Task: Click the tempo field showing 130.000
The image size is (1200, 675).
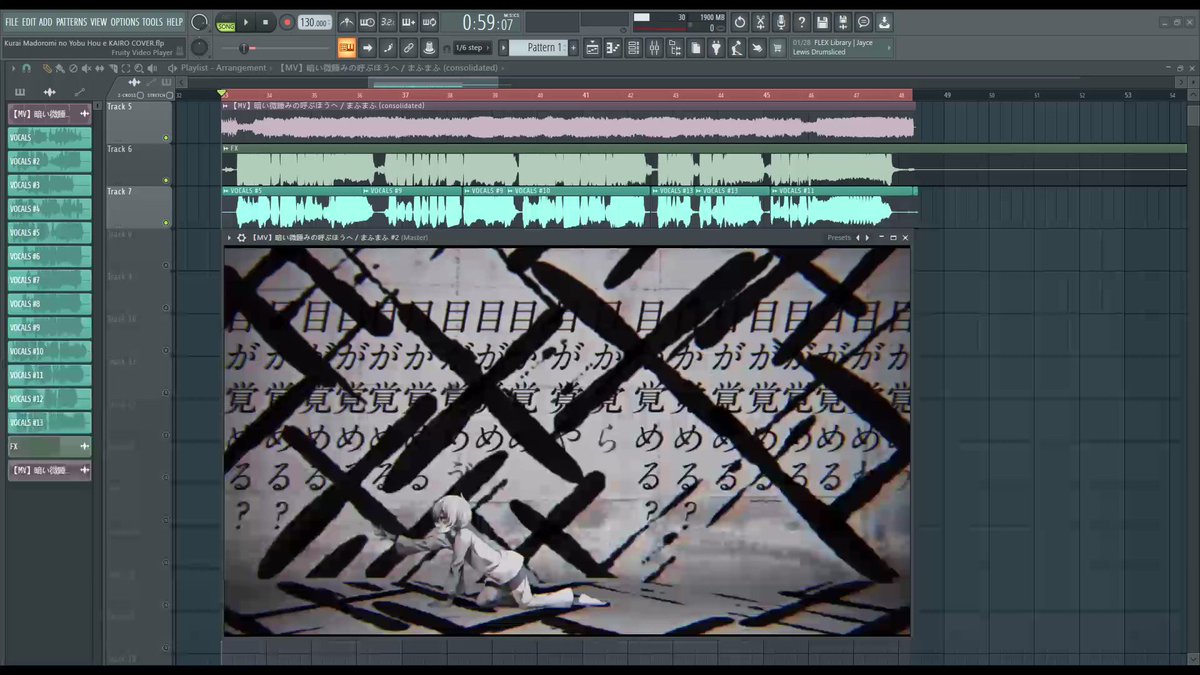Action: 314,22
